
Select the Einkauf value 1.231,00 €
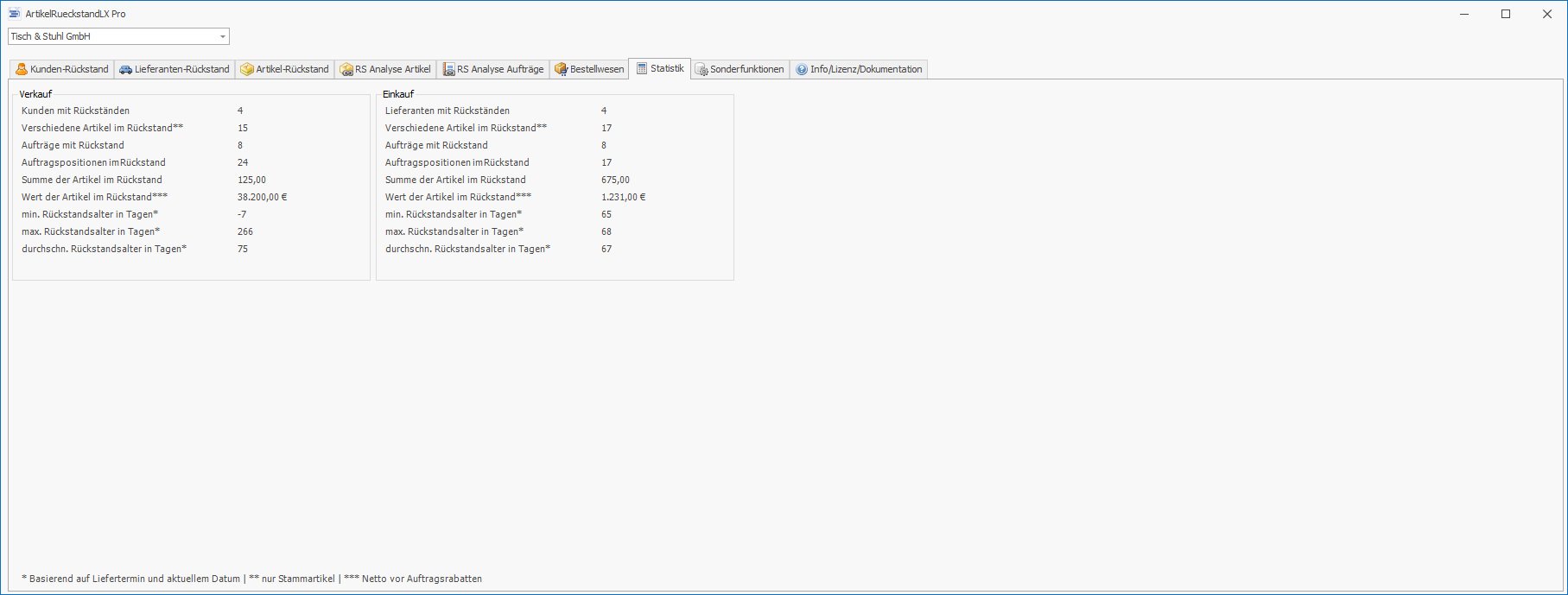(x=623, y=197)
